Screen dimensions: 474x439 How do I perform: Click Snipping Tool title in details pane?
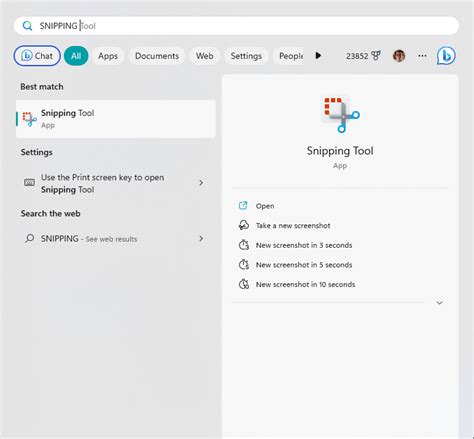click(x=340, y=151)
